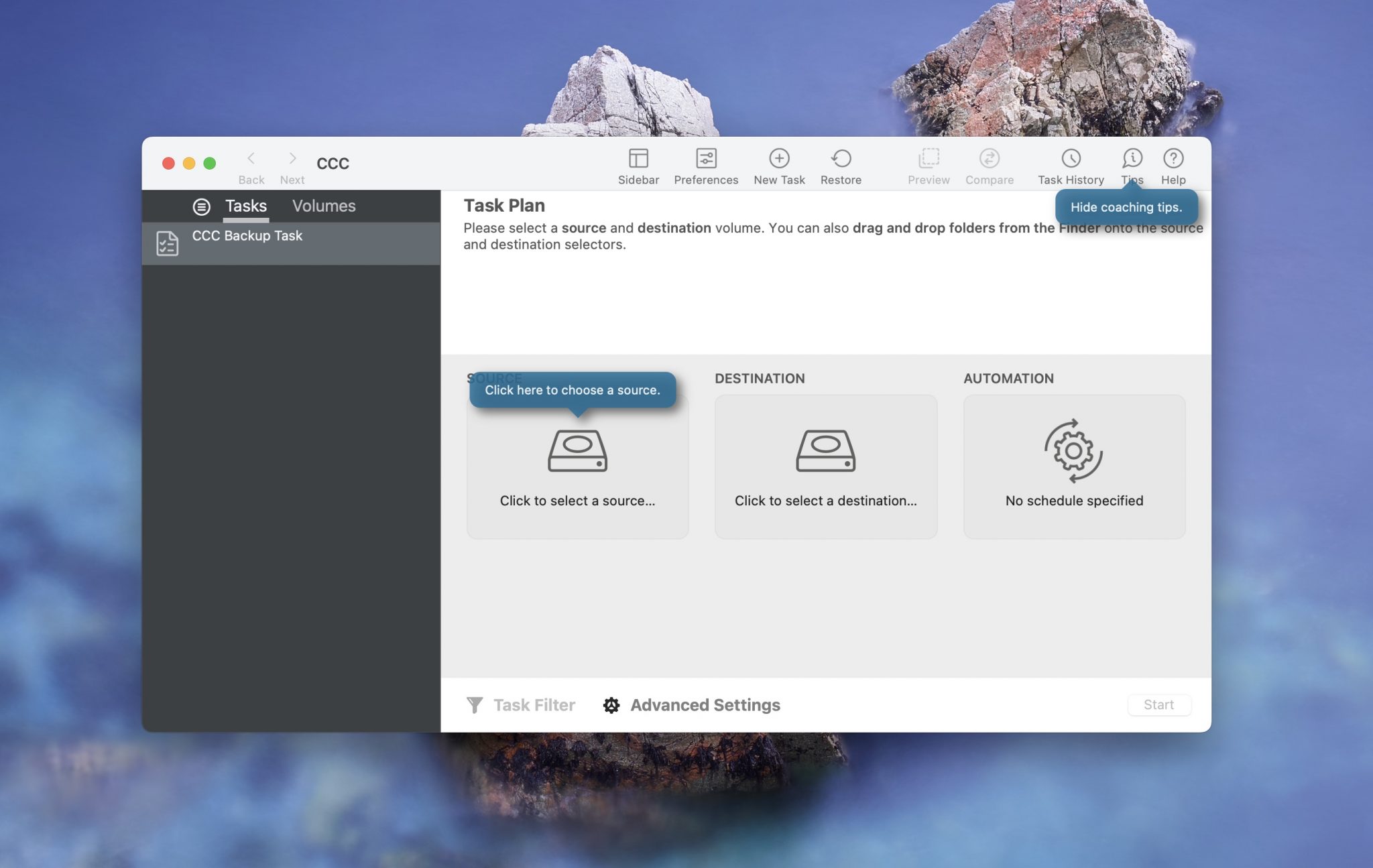This screenshot has width=1373, height=868.
Task: Toggle the Sidebar toolbar icon
Action: click(638, 158)
